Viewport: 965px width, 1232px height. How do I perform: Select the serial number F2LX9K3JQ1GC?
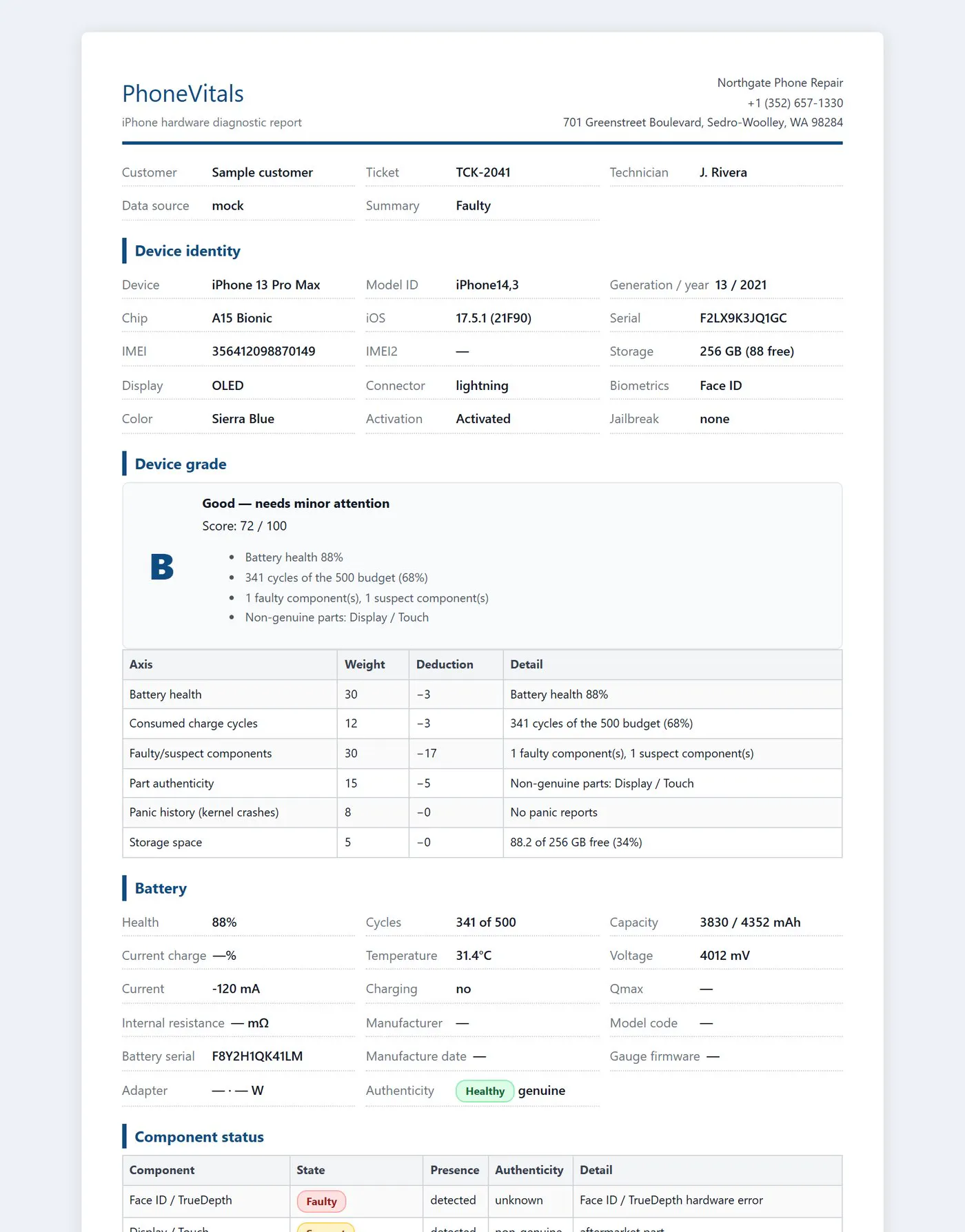pos(743,318)
